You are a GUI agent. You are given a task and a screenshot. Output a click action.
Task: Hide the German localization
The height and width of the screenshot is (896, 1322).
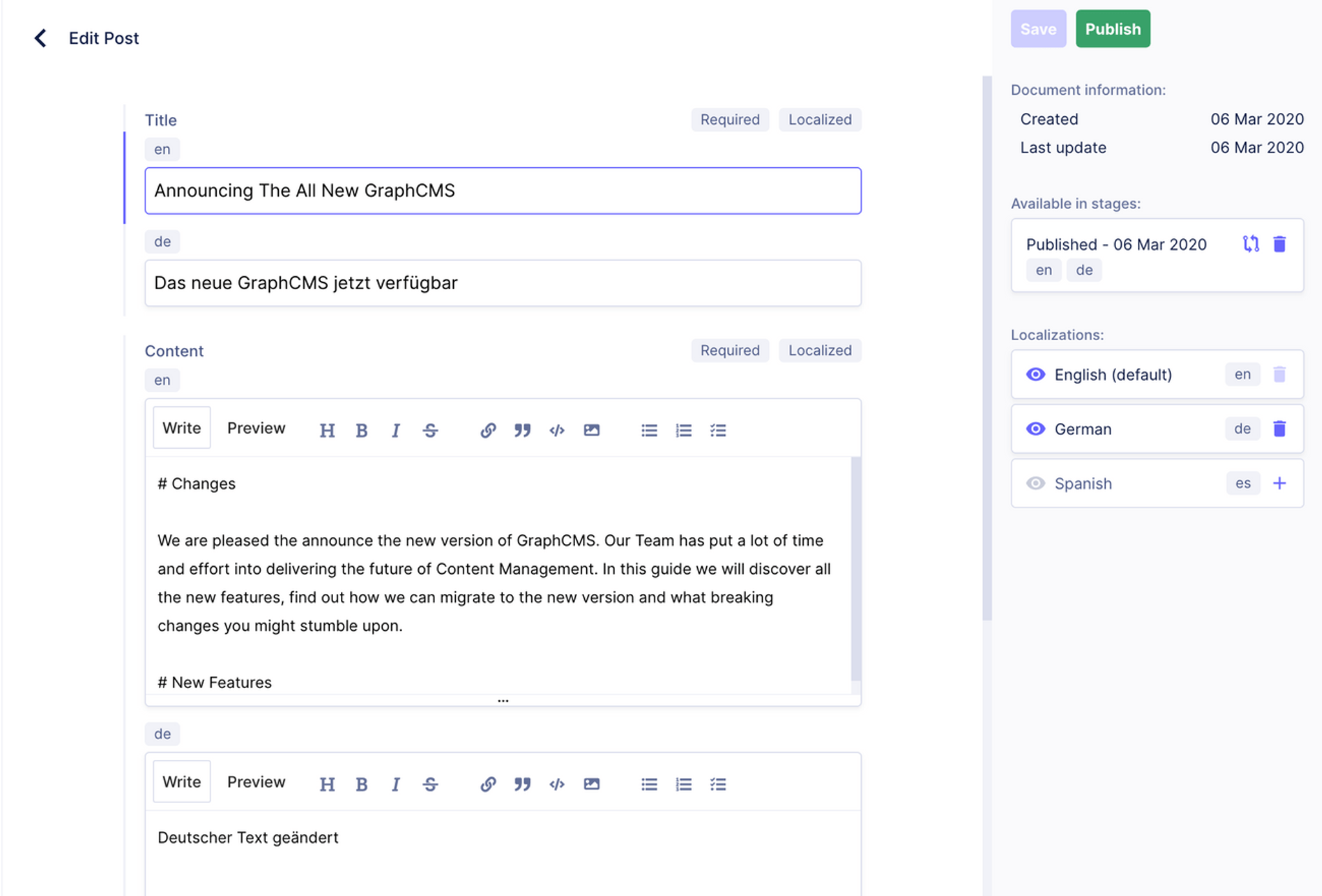click(1036, 429)
